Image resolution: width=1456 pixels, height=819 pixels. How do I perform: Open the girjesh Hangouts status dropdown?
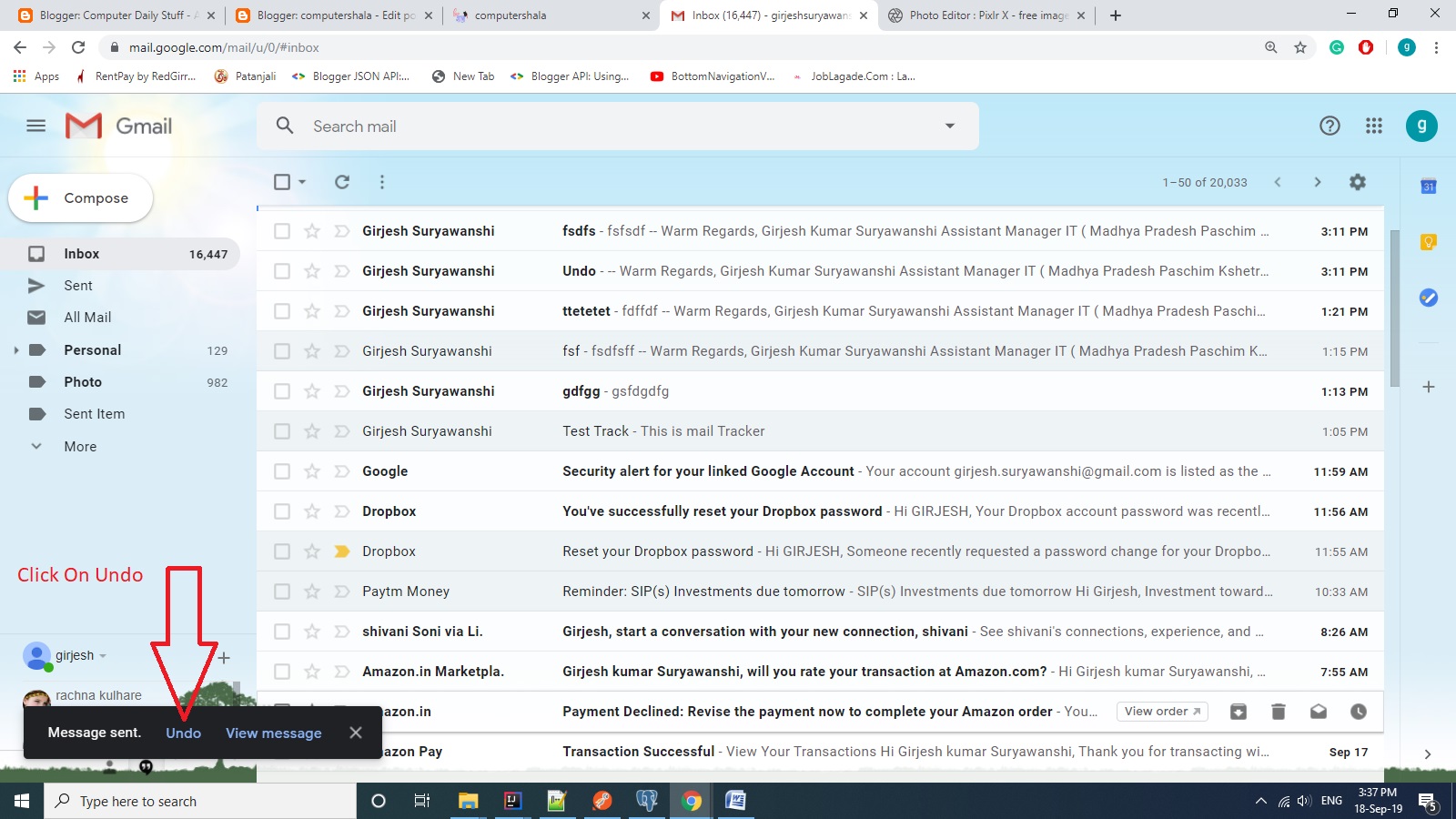tap(103, 656)
